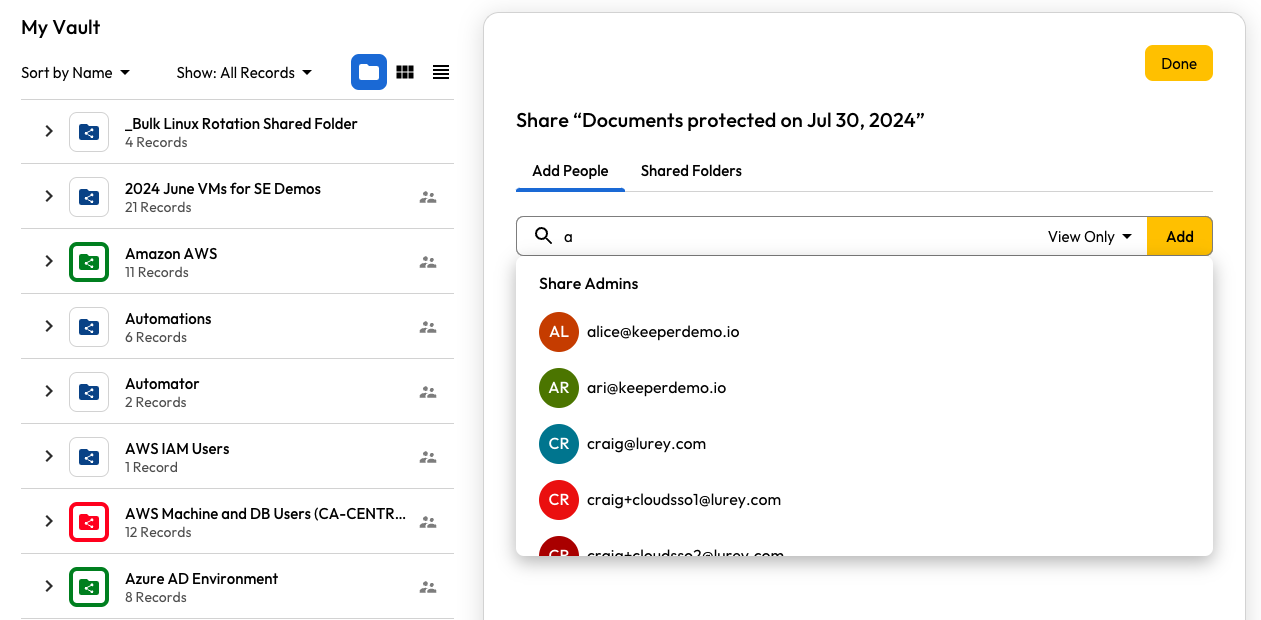Click the red AWS Machine and DB Users folder icon
The image size is (1261, 620).
tap(89, 522)
